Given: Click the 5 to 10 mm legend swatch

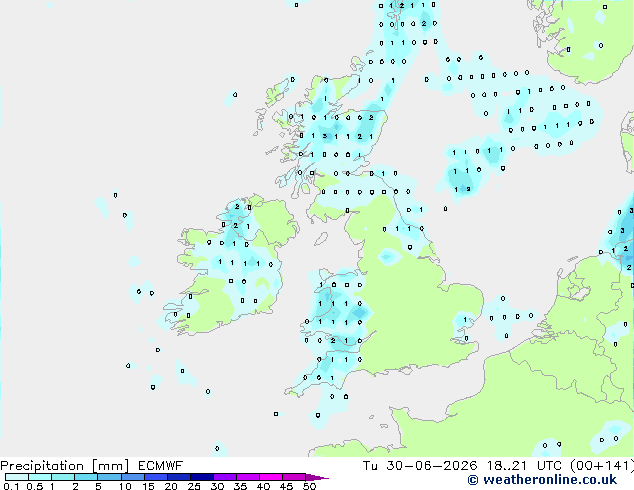Looking at the screenshot, I should point(109,477).
